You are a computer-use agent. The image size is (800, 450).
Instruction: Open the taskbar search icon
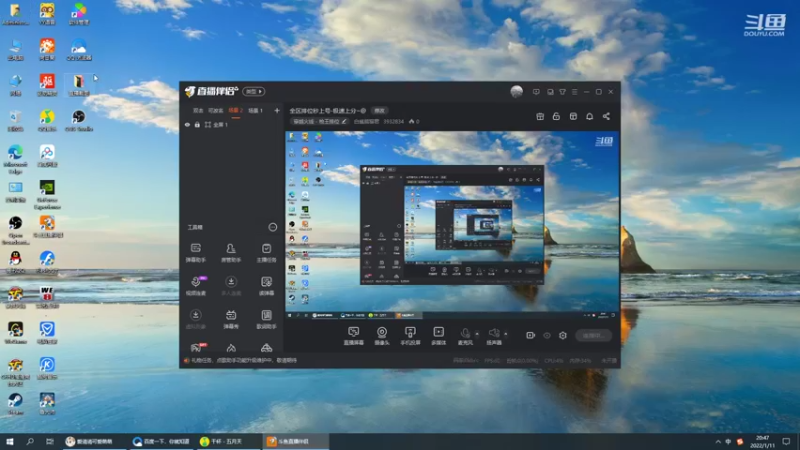pos(30,441)
